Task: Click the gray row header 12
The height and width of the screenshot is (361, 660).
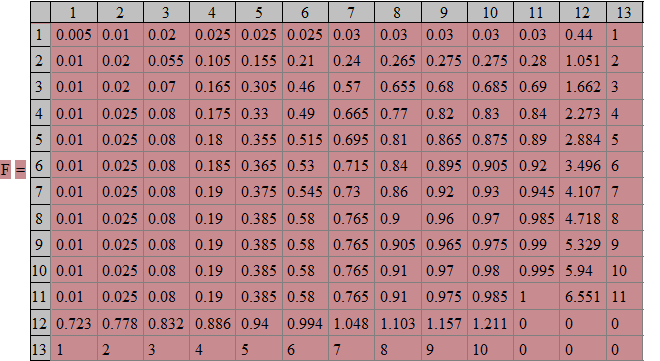Action: point(40,323)
